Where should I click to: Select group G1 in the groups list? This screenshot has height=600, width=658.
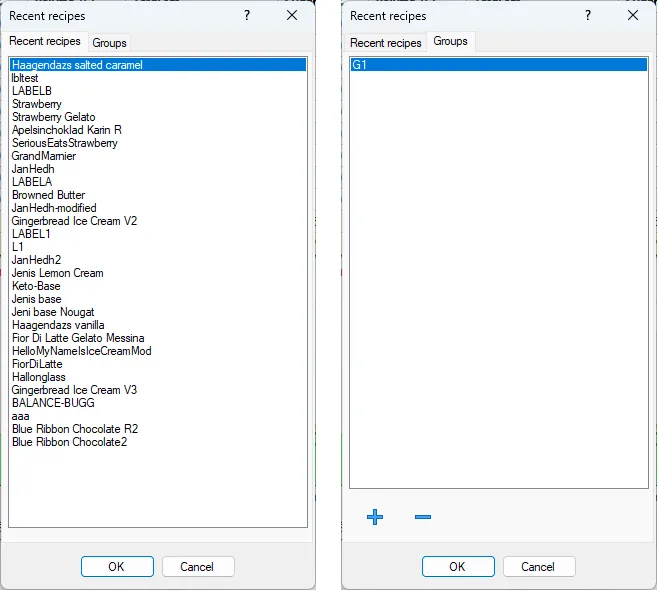(499, 65)
